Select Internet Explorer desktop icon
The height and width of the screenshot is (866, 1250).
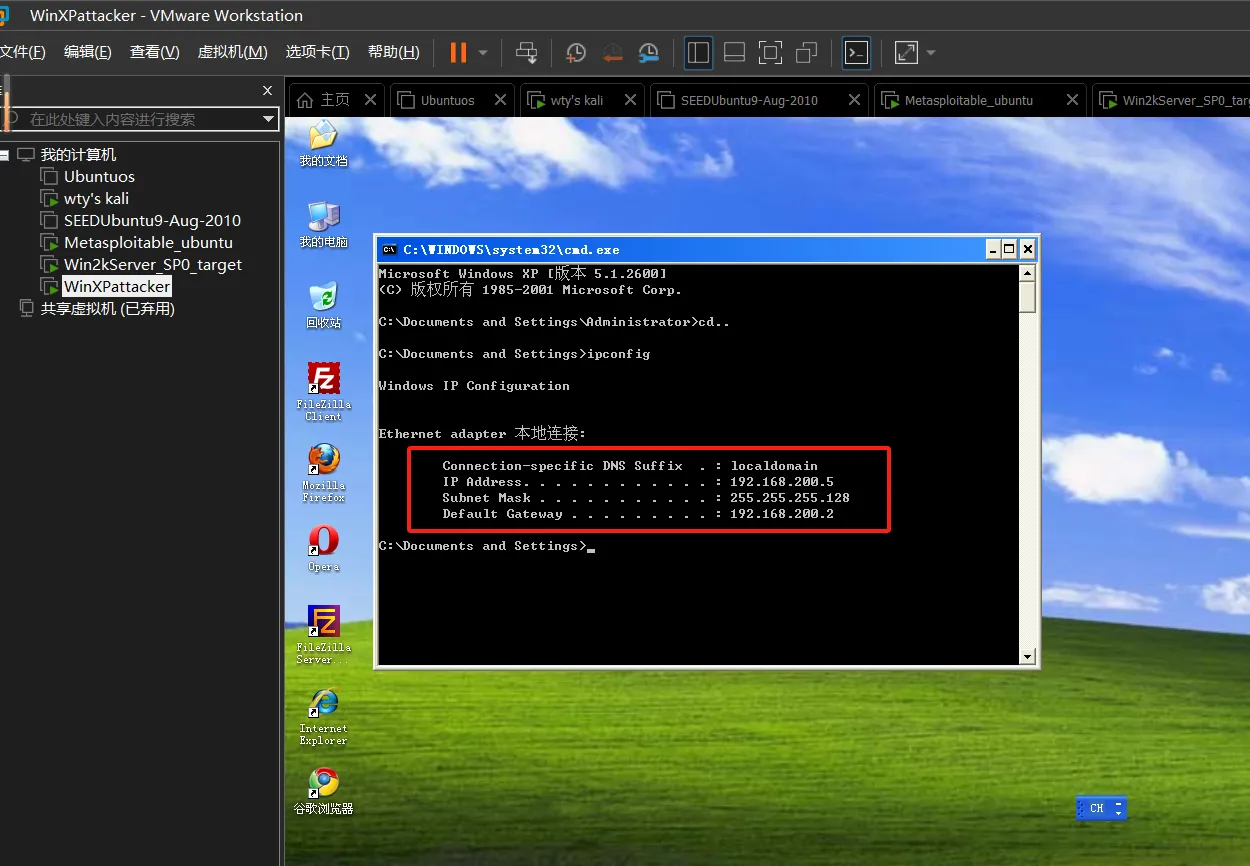tap(323, 716)
